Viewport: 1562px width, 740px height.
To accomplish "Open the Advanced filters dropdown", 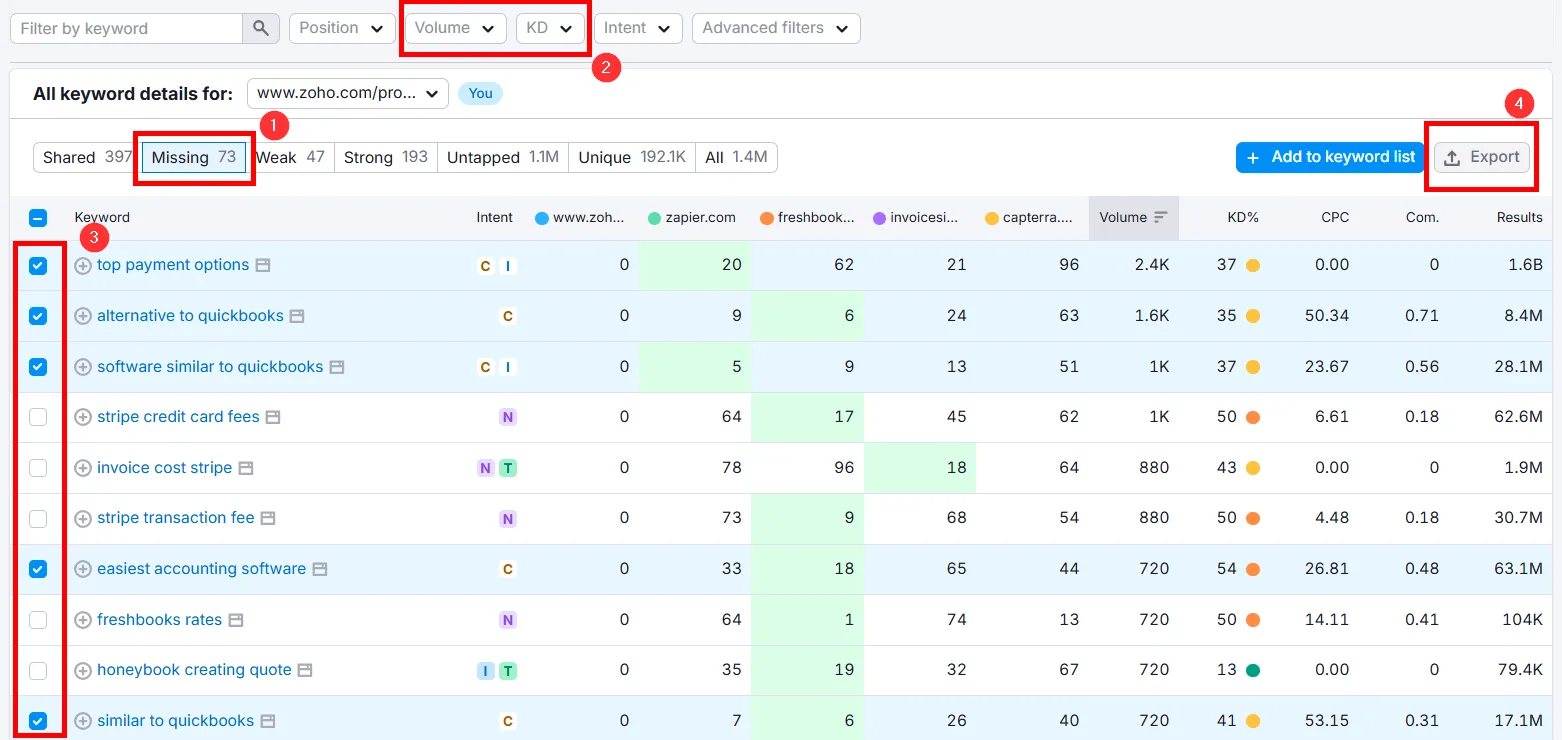I will (x=776, y=28).
